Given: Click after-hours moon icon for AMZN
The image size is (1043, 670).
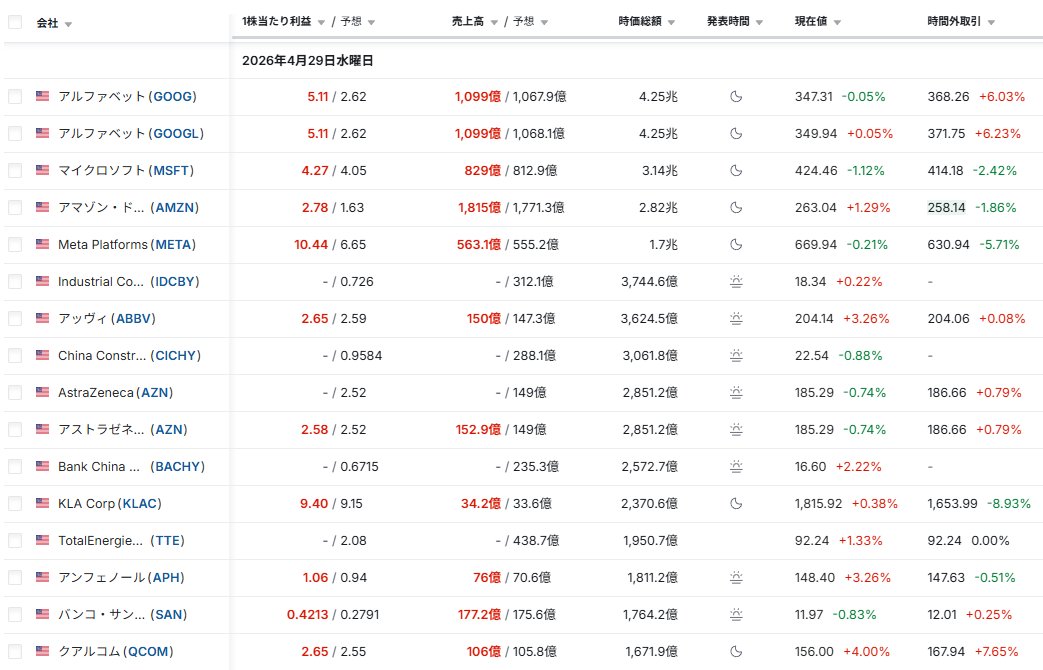Looking at the screenshot, I should (x=736, y=208).
